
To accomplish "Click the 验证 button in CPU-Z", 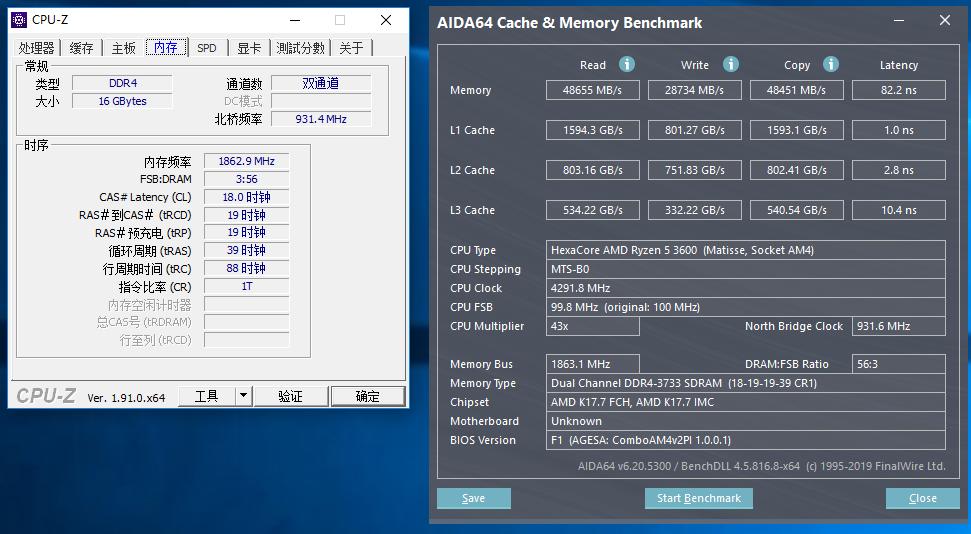I will point(290,396).
